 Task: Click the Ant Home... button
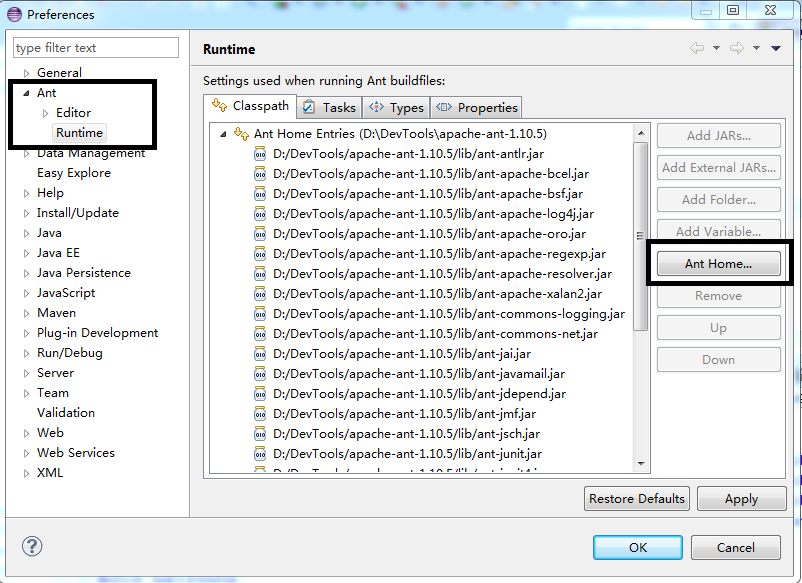click(719, 263)
